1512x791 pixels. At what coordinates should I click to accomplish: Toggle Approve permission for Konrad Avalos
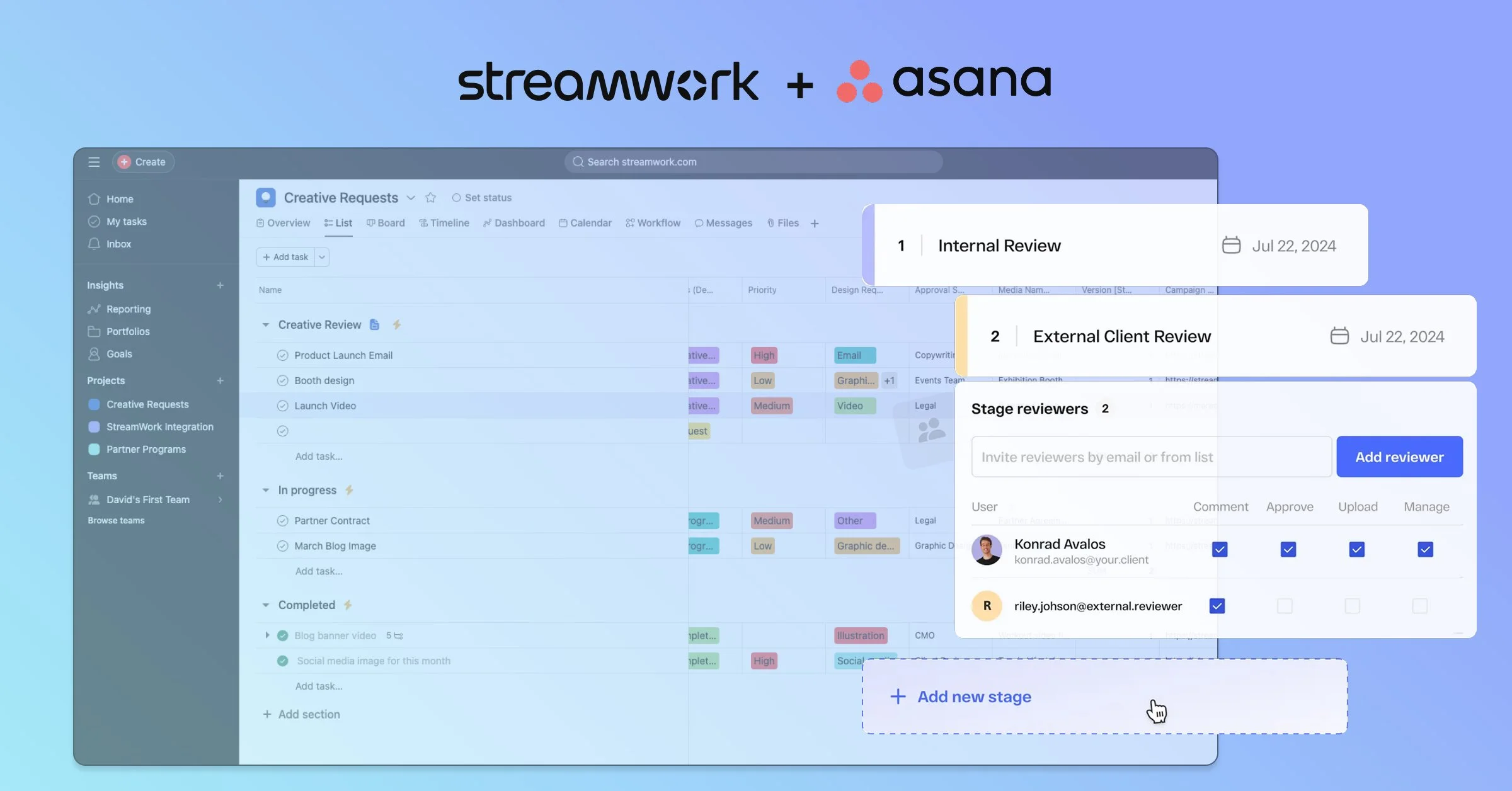point(1288,549)
